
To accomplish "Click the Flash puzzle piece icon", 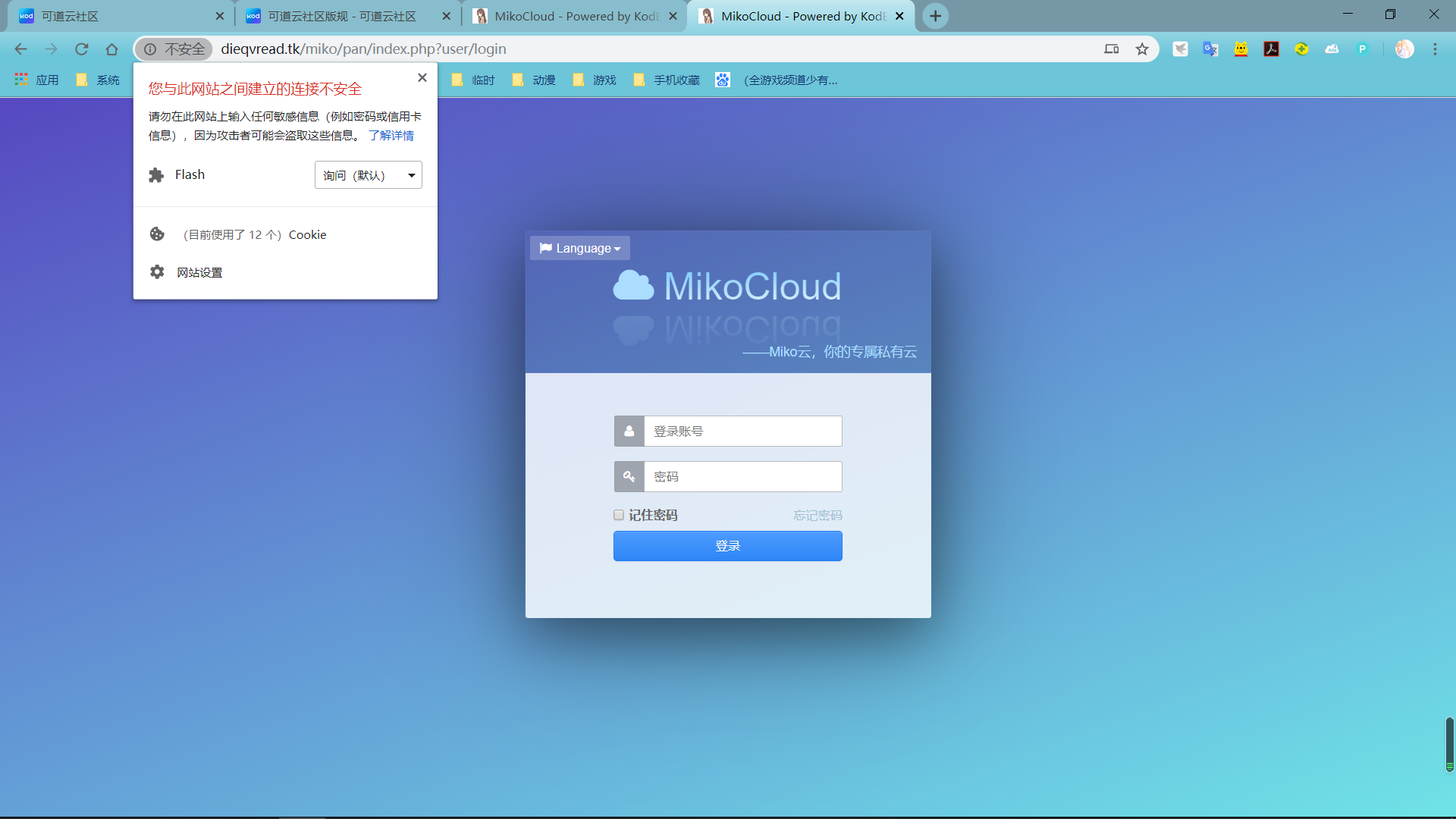I will [x=156, y=175].
